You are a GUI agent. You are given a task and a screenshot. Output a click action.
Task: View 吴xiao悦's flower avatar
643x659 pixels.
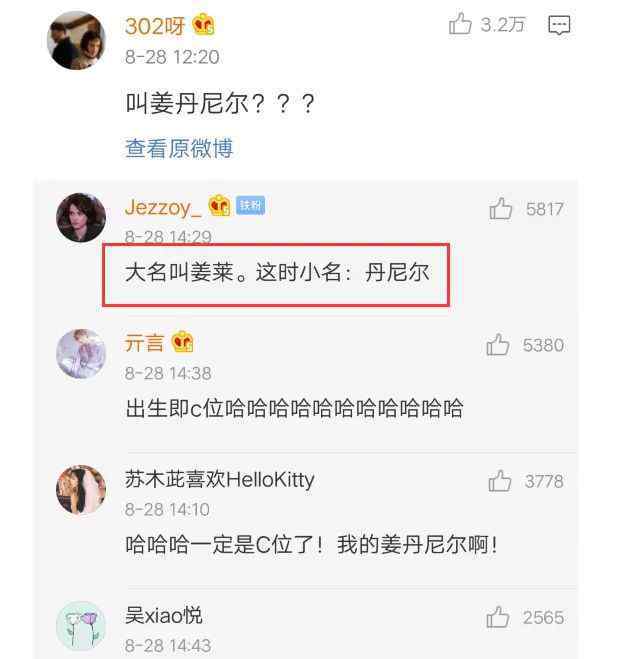pyautogui.click(x=81, y=626)
